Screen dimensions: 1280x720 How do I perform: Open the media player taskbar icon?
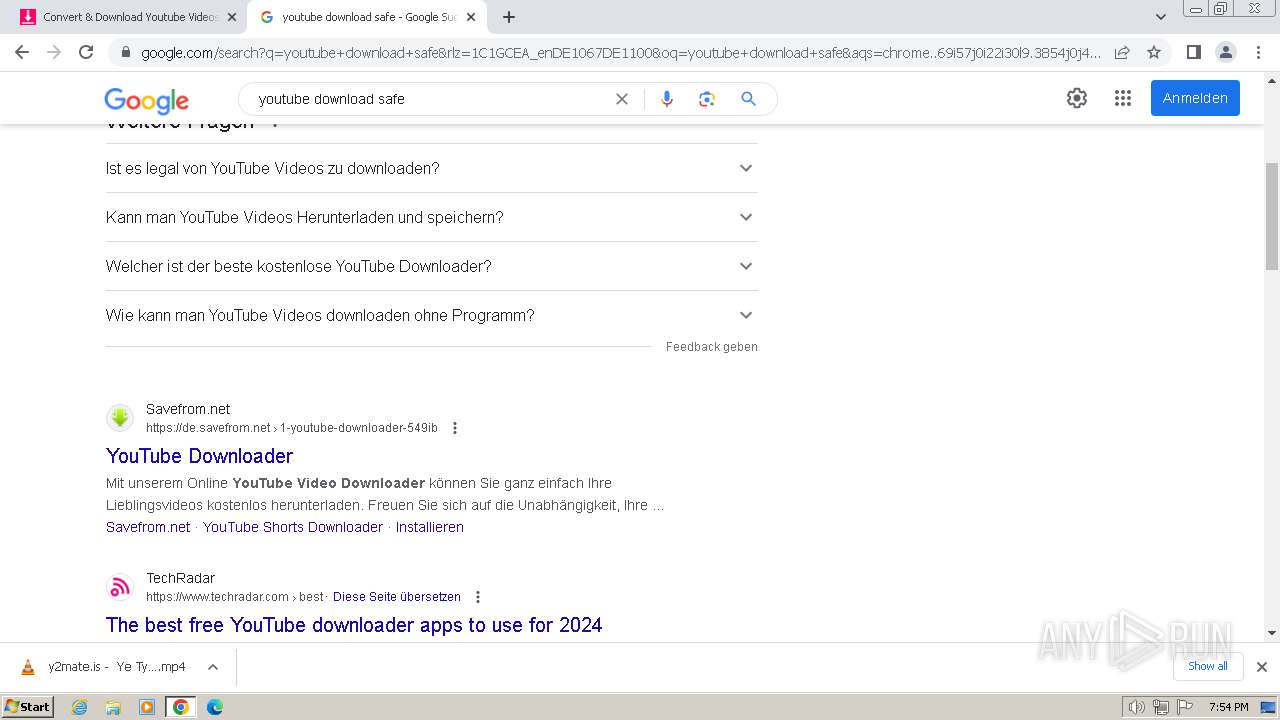(x=147, y=707)
